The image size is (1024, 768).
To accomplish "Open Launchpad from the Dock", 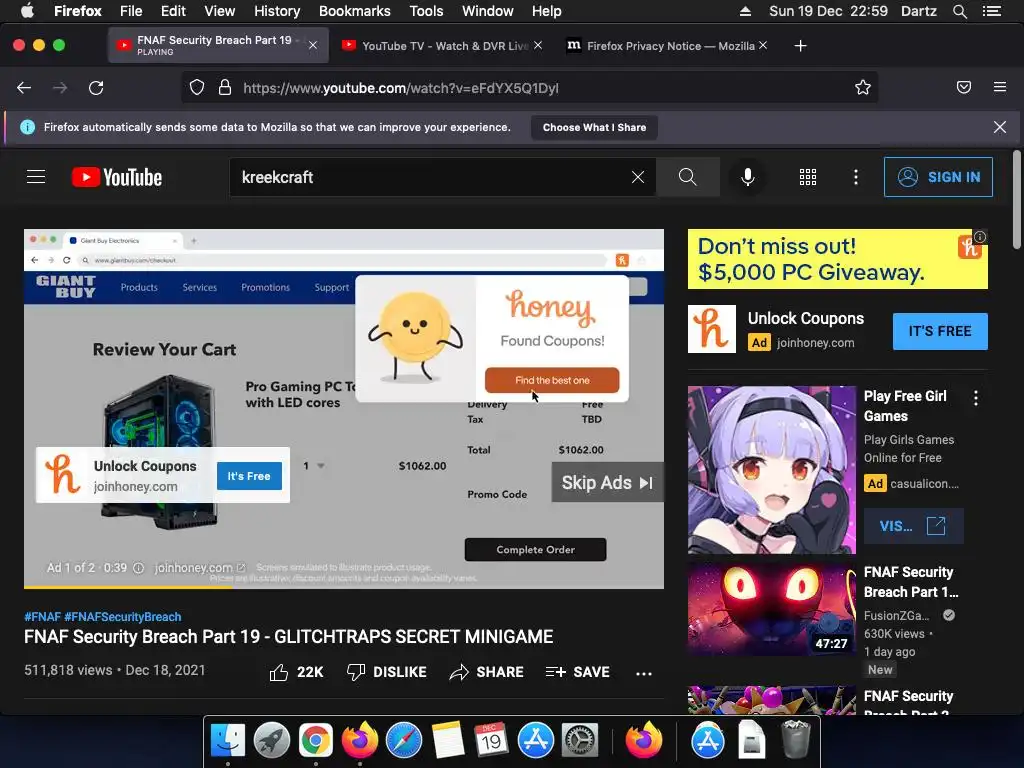I will coord(272,740).
